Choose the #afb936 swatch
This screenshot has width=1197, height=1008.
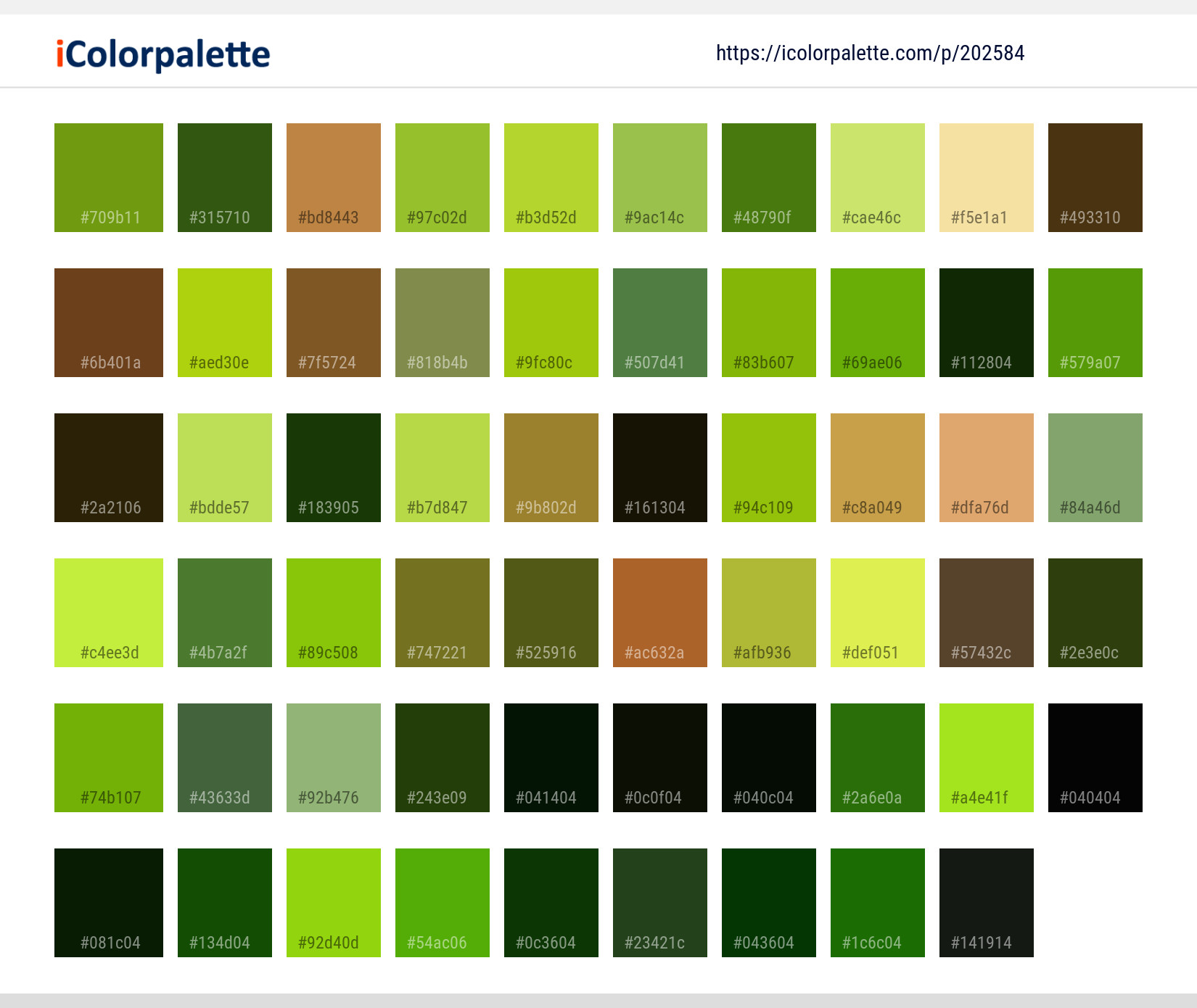(769, 613)
